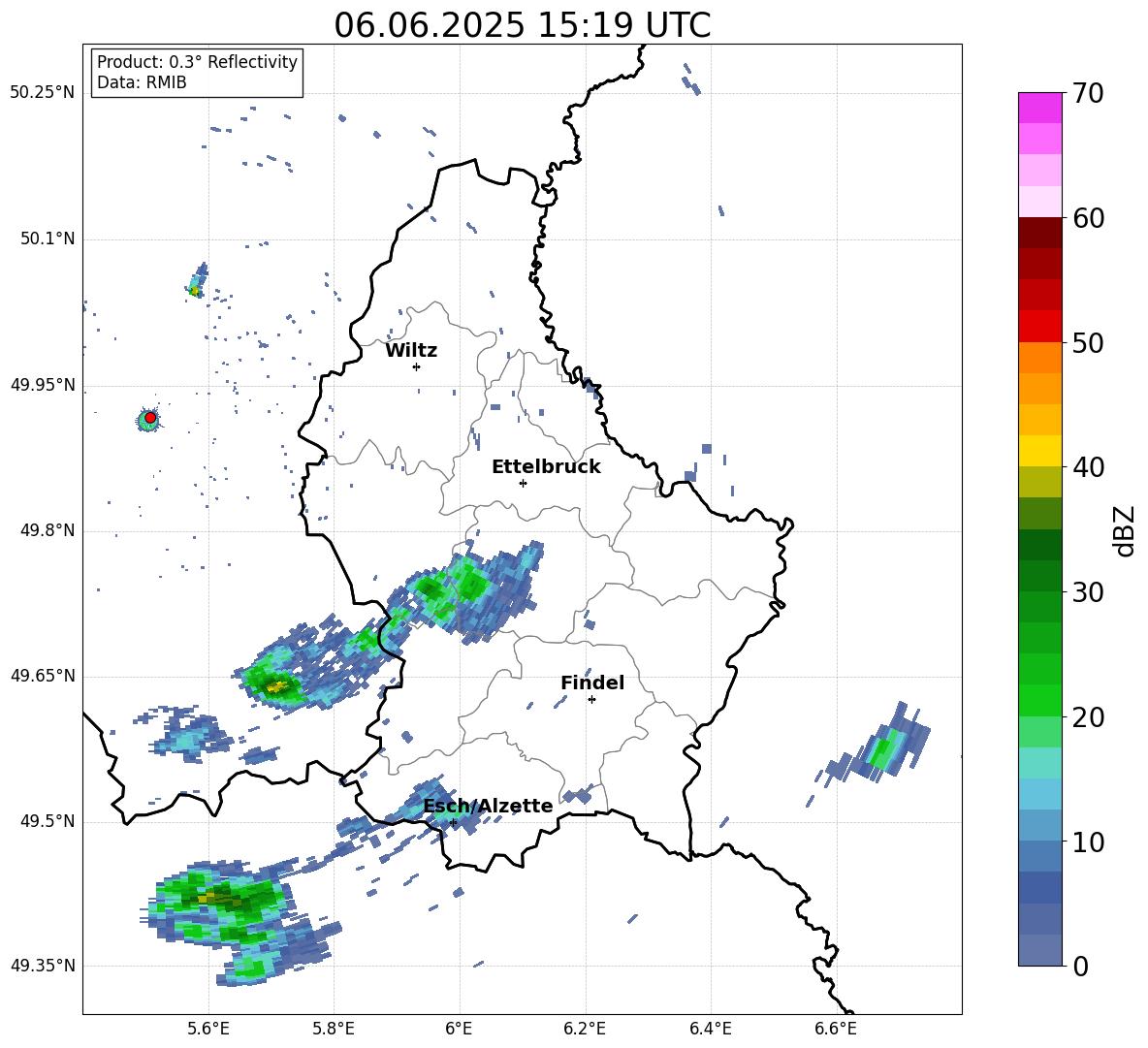Click the Wiltz city label
This screenshot has height=1048, width=1148.
411,351
